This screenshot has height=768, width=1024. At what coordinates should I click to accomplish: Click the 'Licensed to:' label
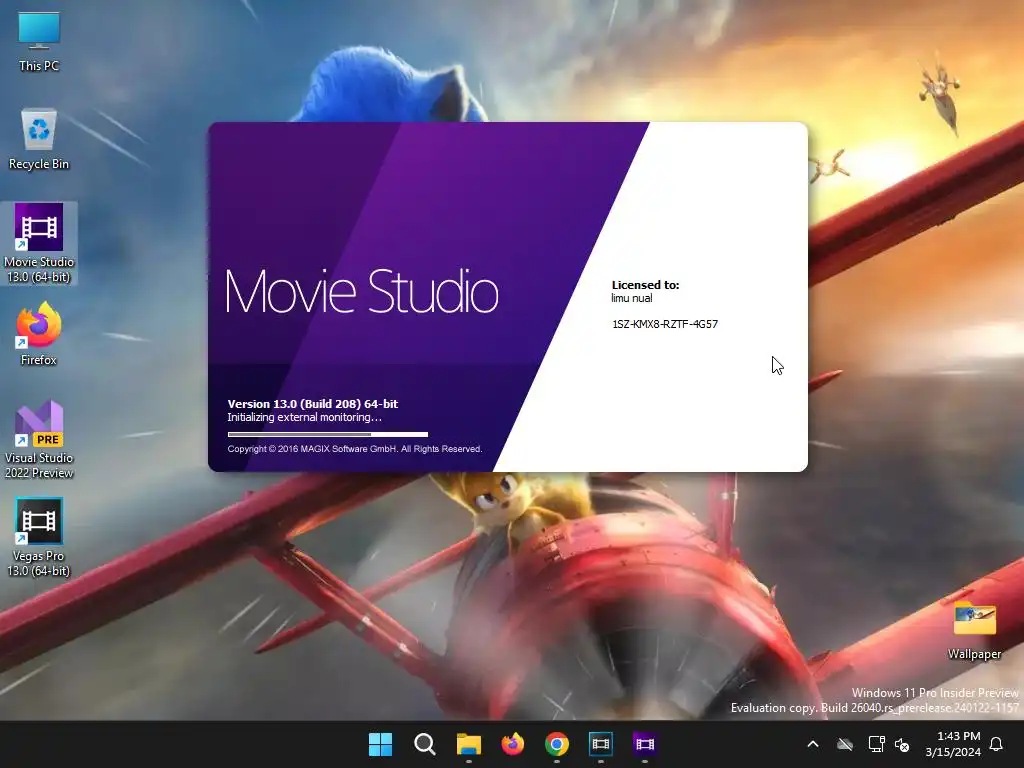pyautogui.click(x=645, y=285)
